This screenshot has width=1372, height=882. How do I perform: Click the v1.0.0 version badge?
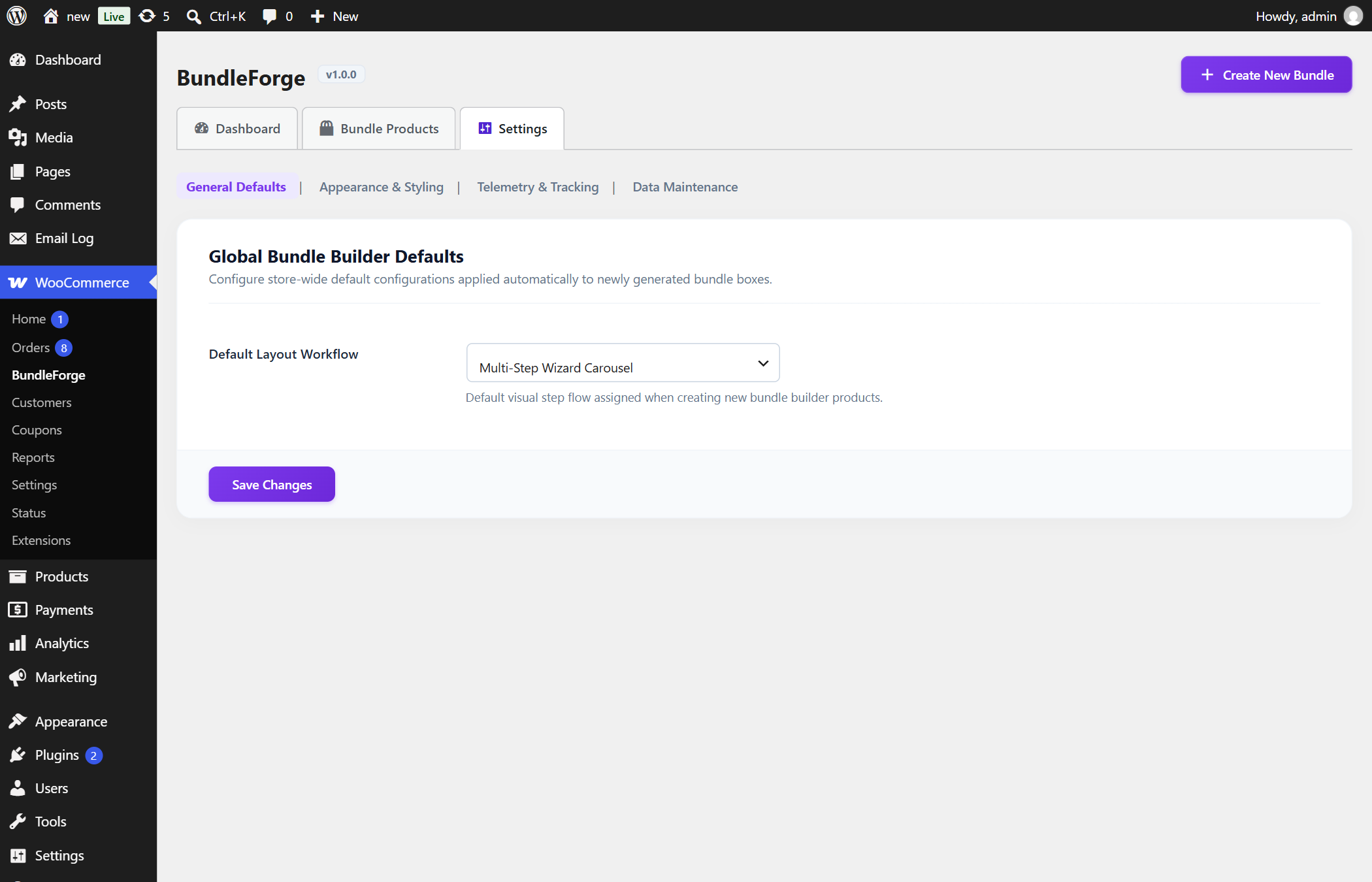[x=341, y=74]
